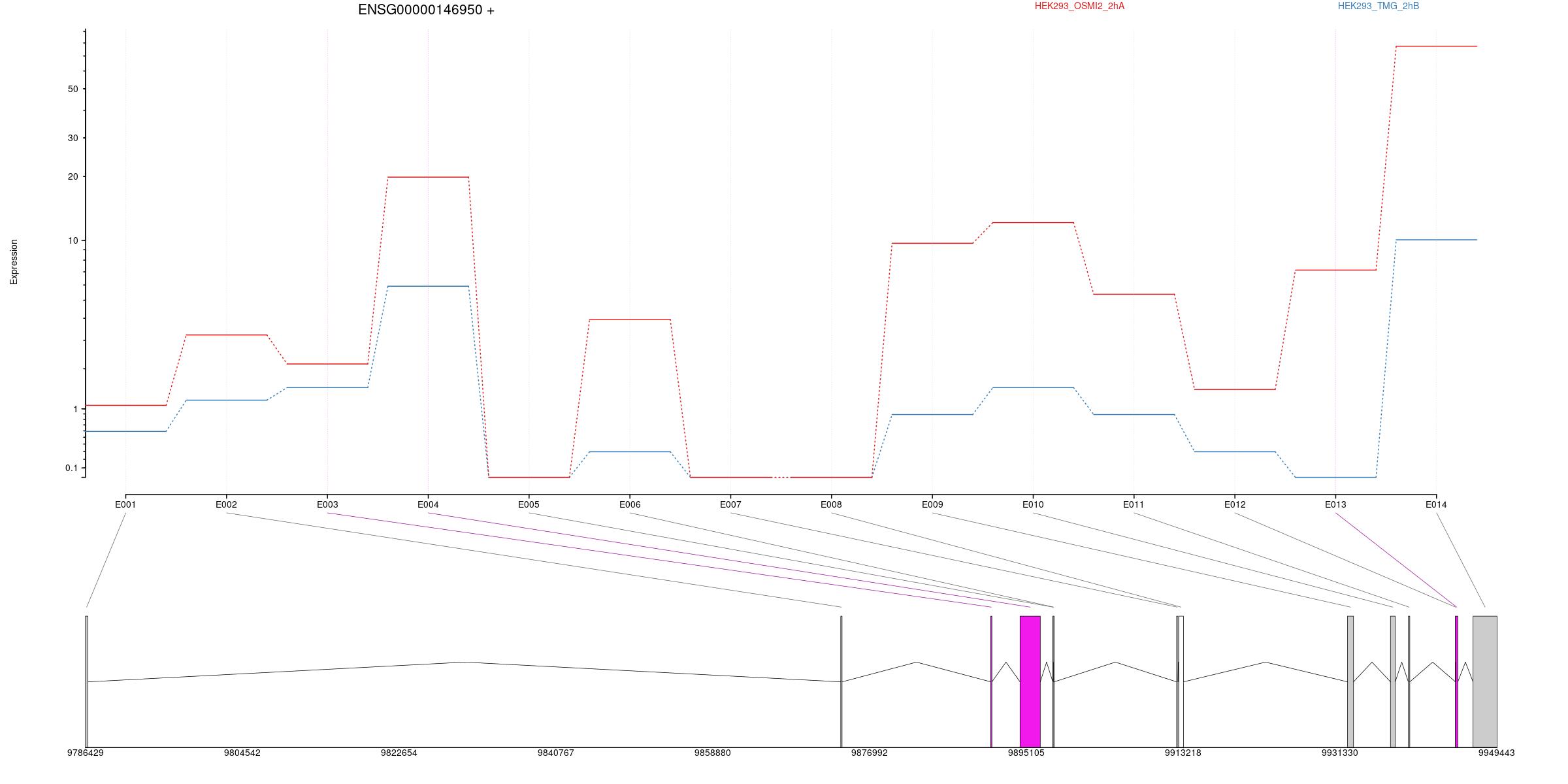Screen dimensions: 1568x784
Task: Click genomic coordinate 9931330
Action: point(1340,753)
